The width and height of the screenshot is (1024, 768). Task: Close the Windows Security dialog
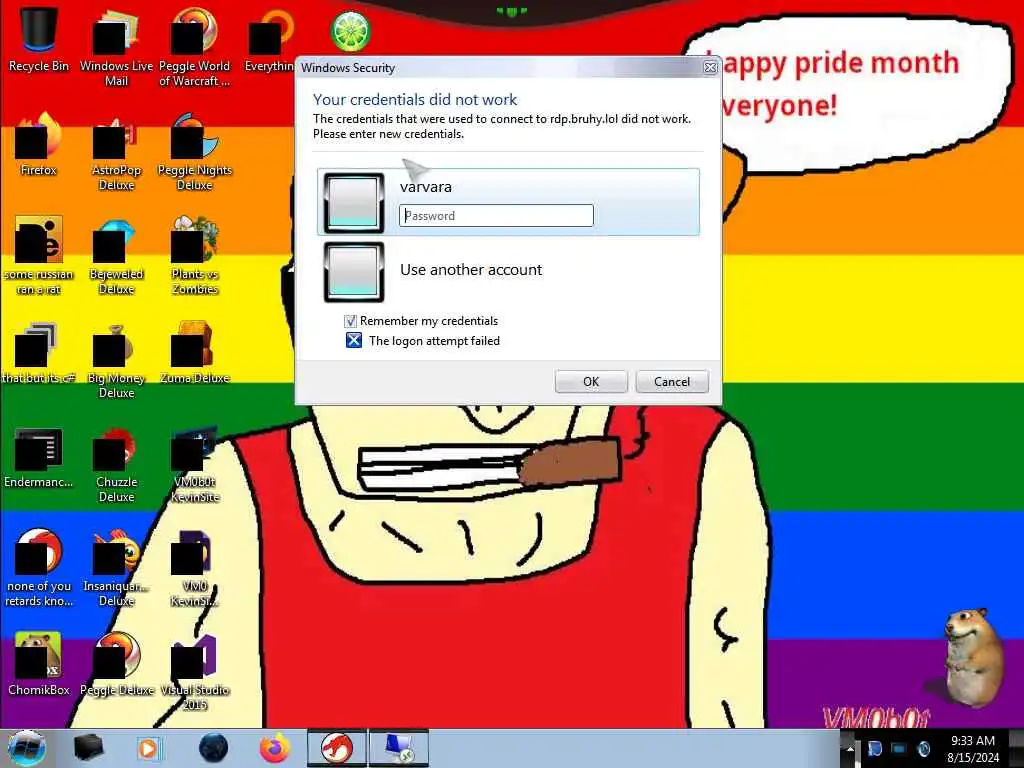click(710, 67)
